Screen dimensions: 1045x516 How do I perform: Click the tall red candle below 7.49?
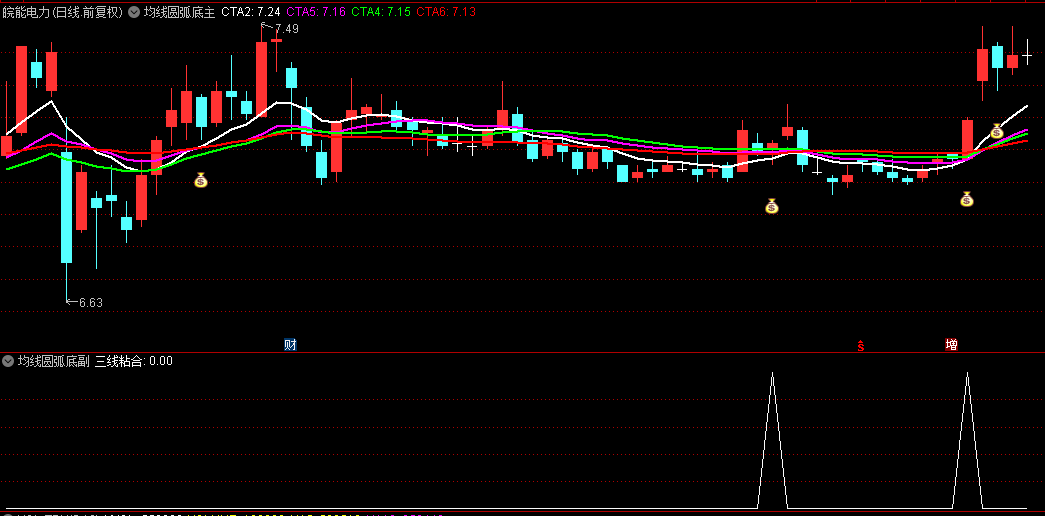[x=261, y=78]
